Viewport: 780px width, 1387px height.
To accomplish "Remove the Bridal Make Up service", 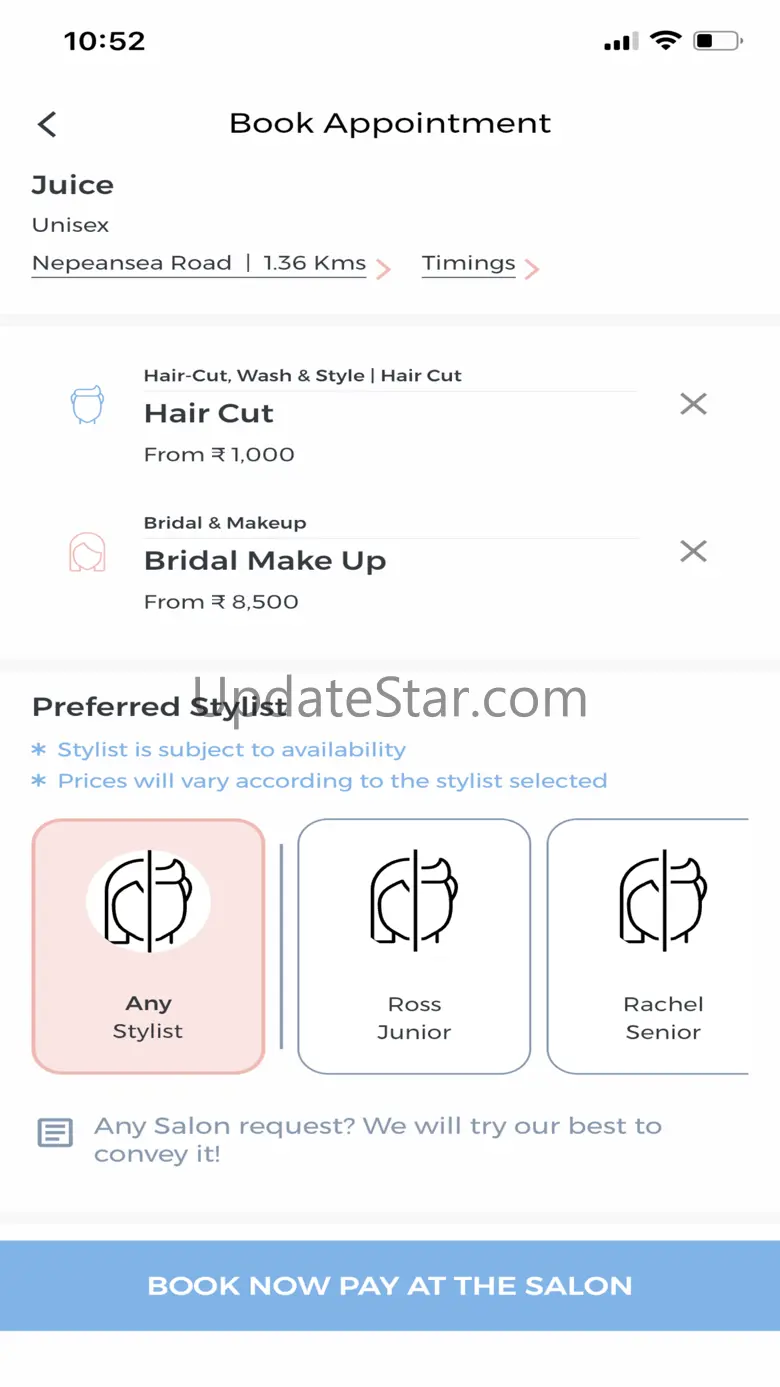I will (x=693, y=551).
